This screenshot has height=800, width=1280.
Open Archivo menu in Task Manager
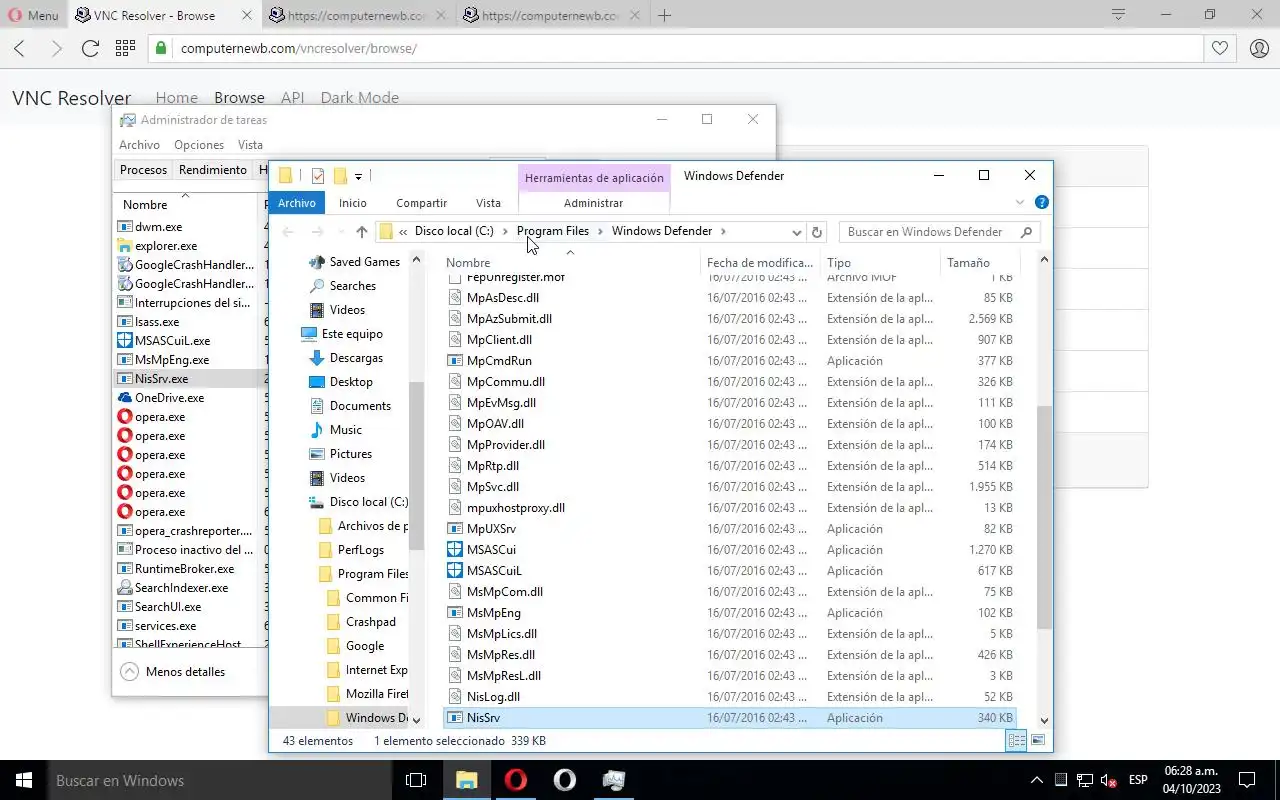[139, 145]
